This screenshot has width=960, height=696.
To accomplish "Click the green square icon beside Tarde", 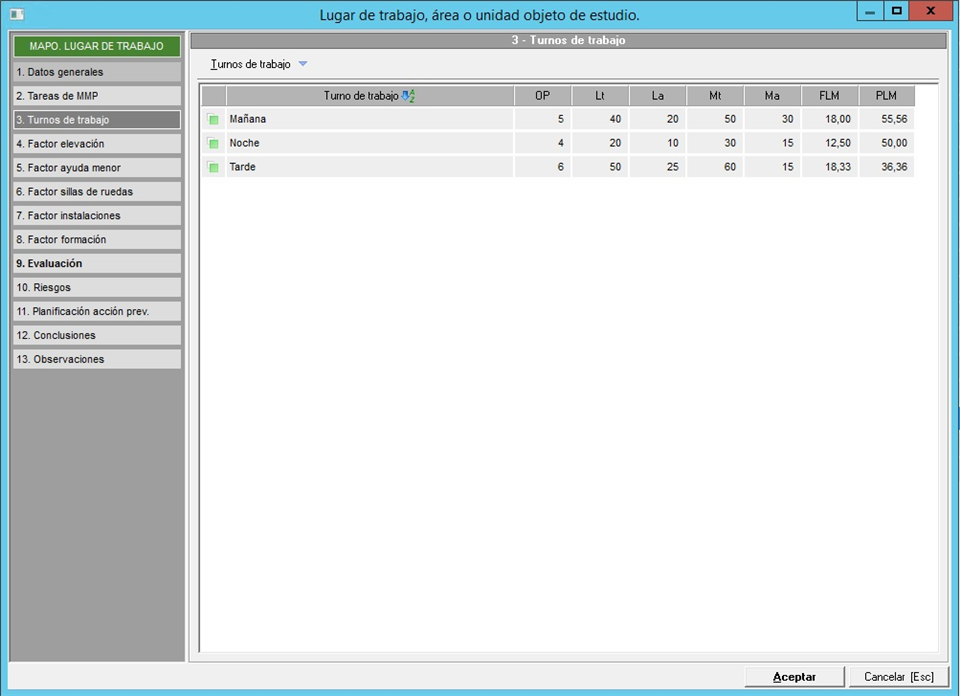I will 213,168.
